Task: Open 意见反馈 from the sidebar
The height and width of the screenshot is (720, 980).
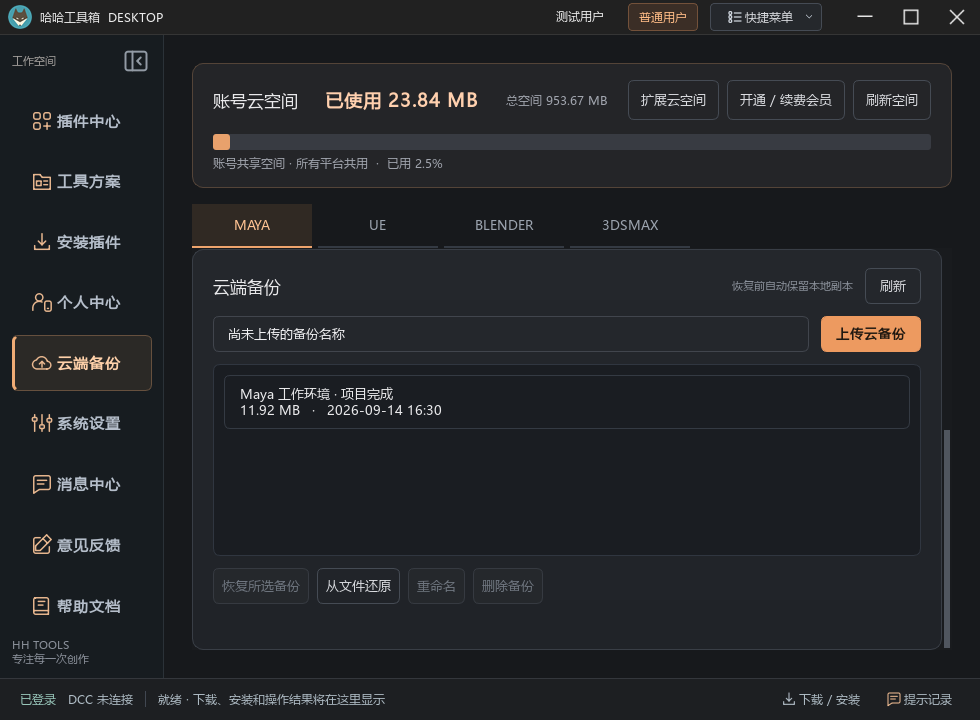Action: (x=82, y=545)
